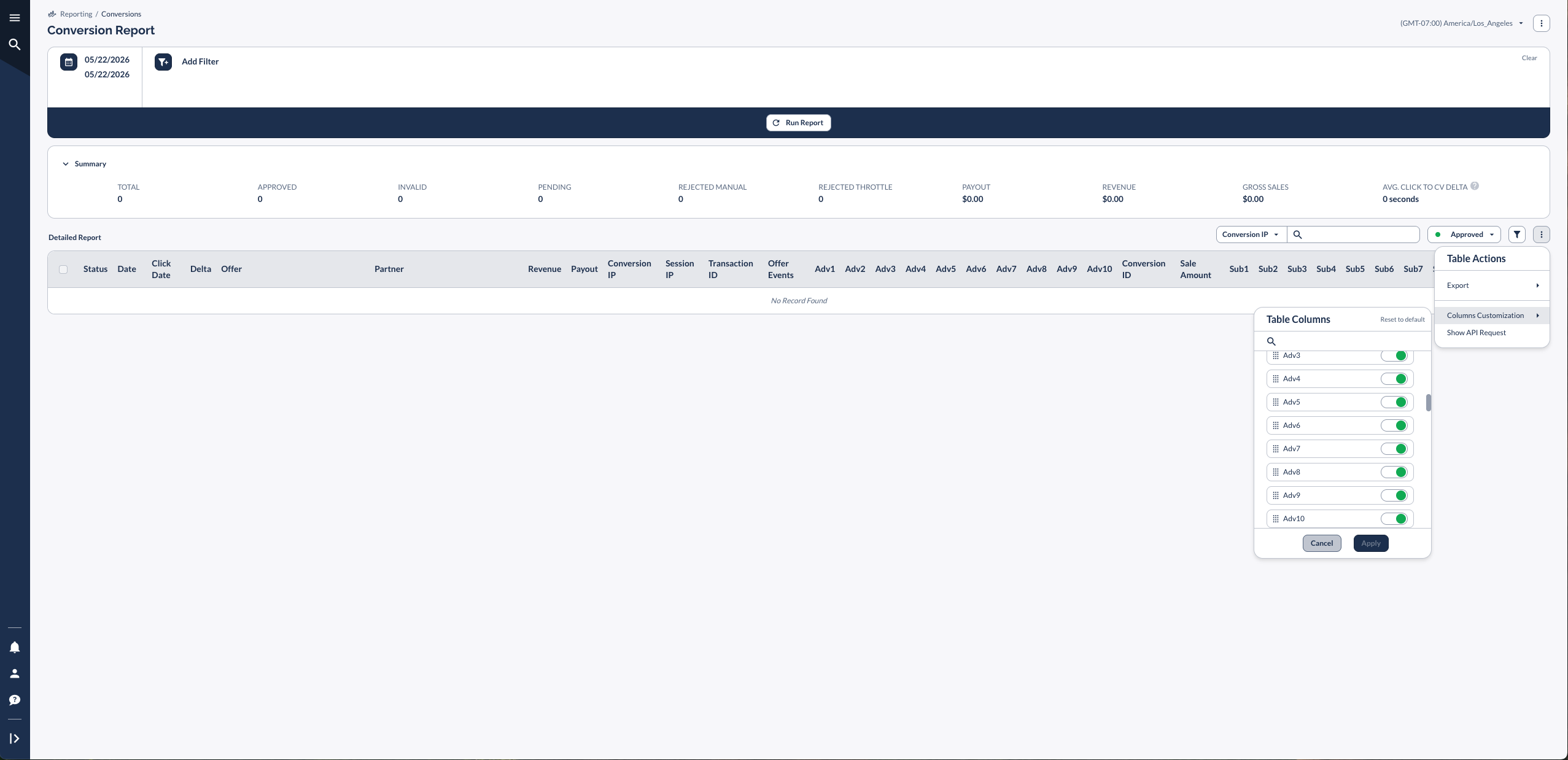Click Cancel in Table Columns panel
1568x760 pixels.
tap(1322, 543)
